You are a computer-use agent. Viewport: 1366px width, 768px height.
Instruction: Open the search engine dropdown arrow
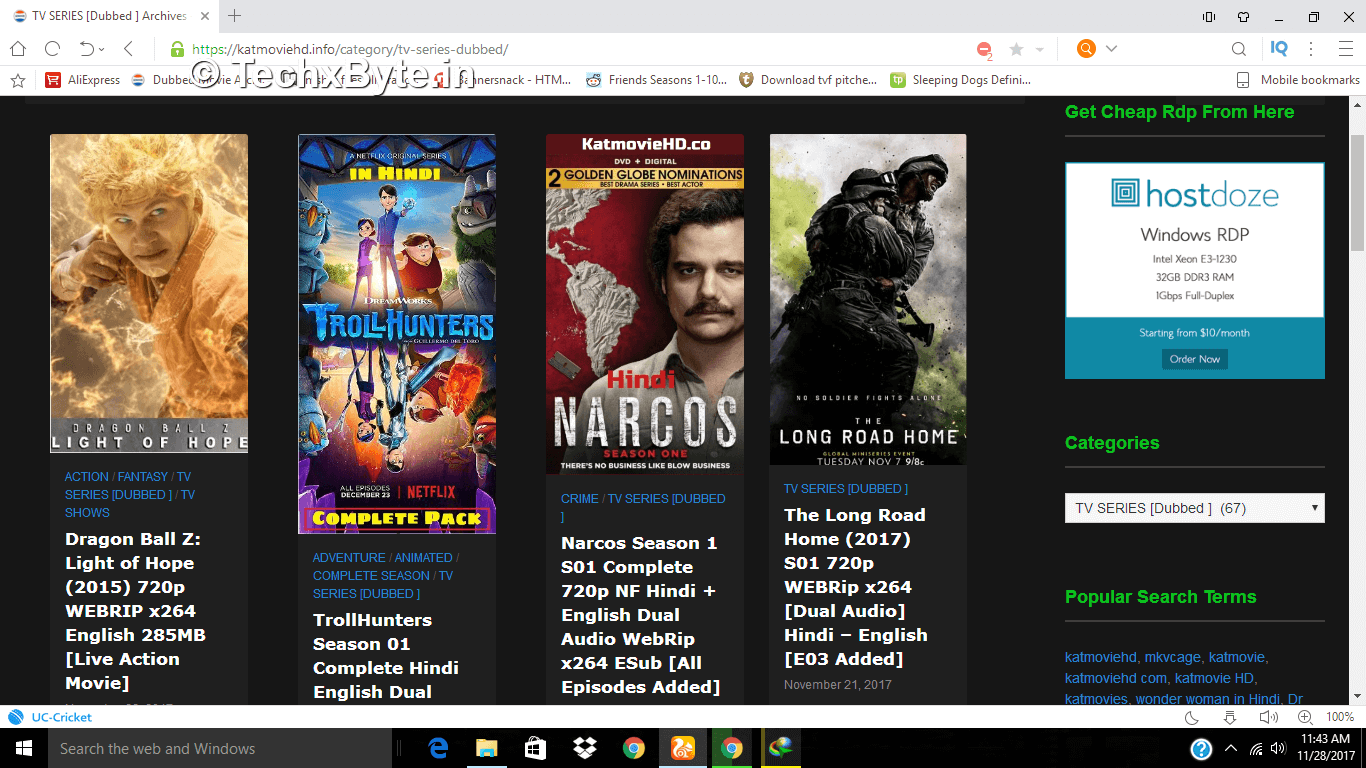point(1111,49)
